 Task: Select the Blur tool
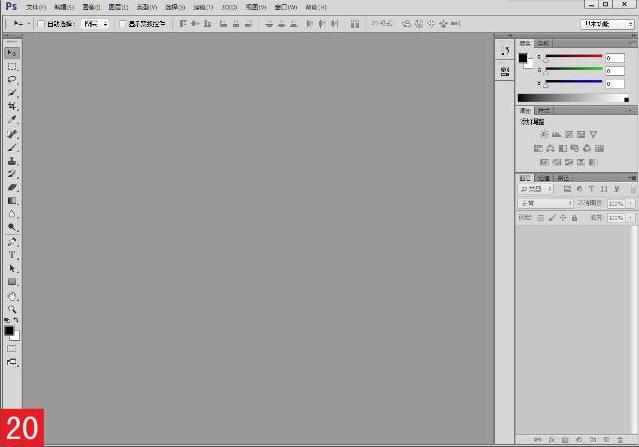pos(12,214)
